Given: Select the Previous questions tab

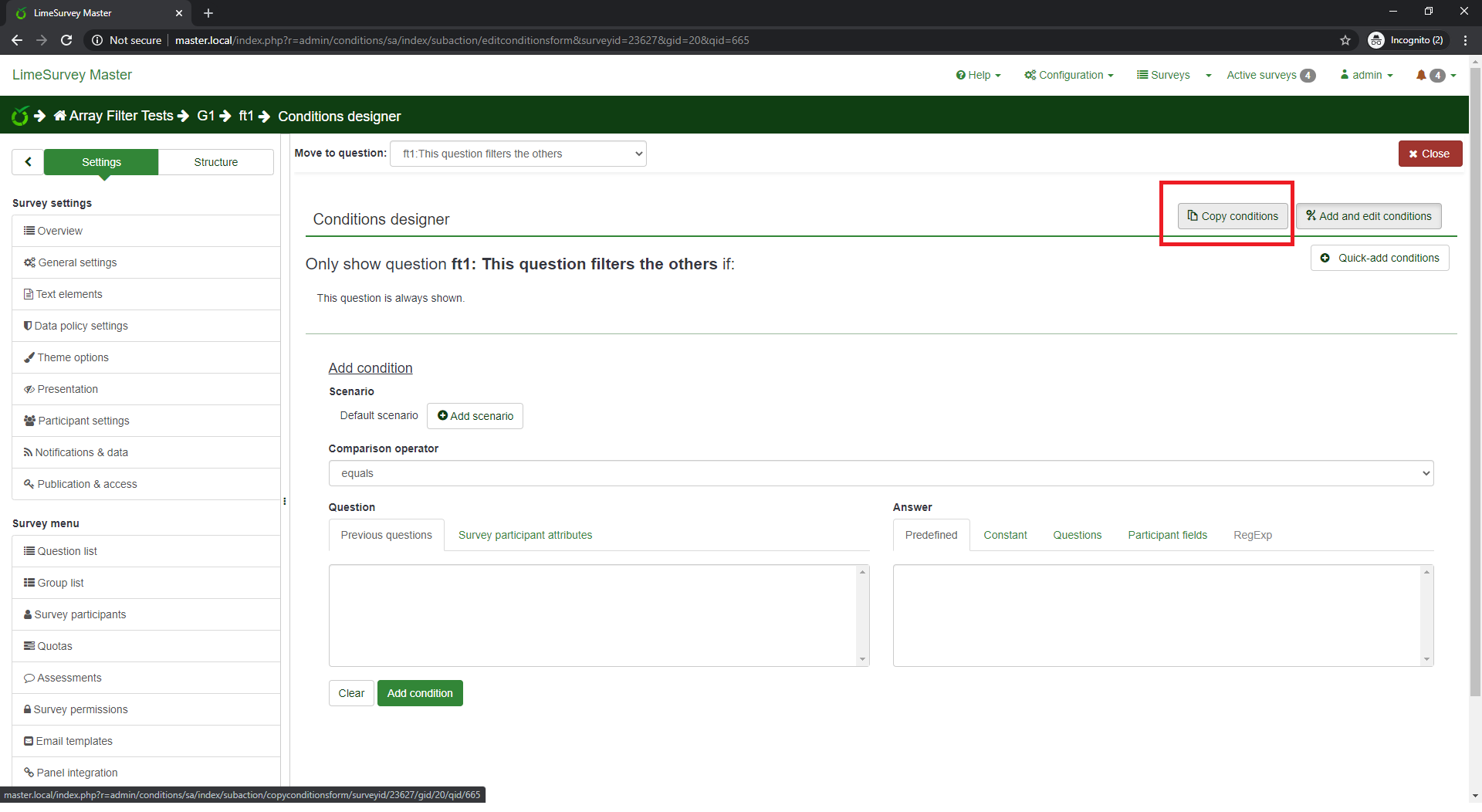Looking at the screenshot, I should pos(387,535).
